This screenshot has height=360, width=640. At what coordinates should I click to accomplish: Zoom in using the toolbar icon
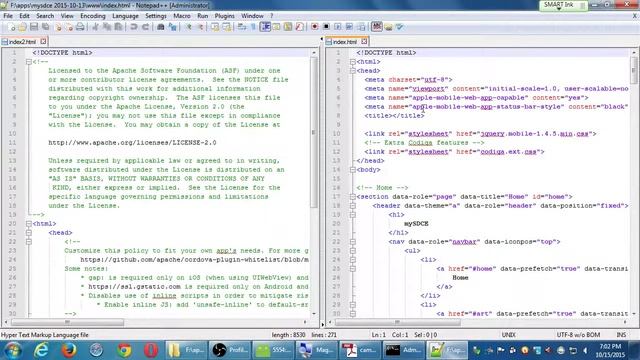[189, 27]
